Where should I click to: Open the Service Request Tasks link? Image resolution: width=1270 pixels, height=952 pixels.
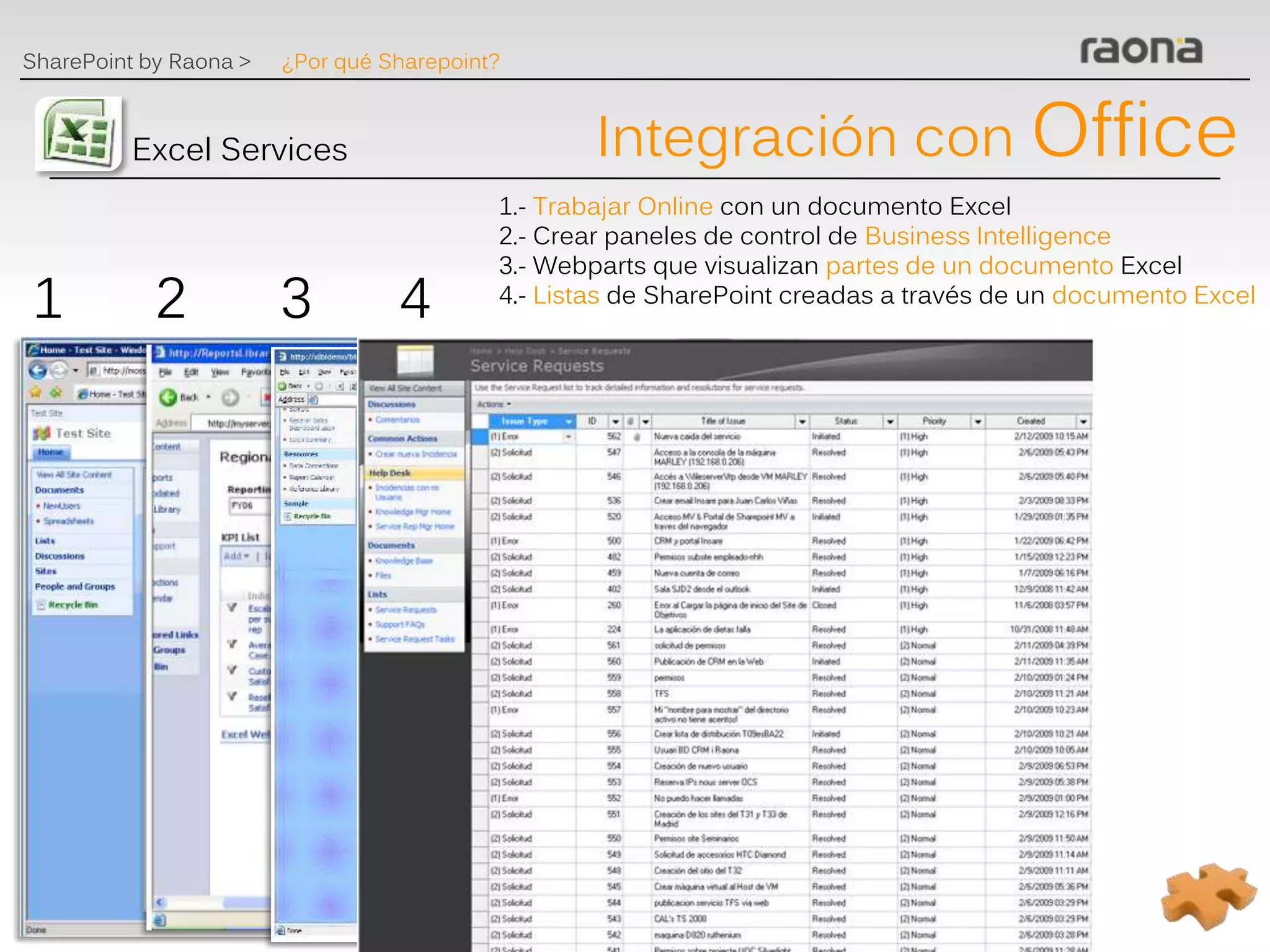(x=415, y=639)
